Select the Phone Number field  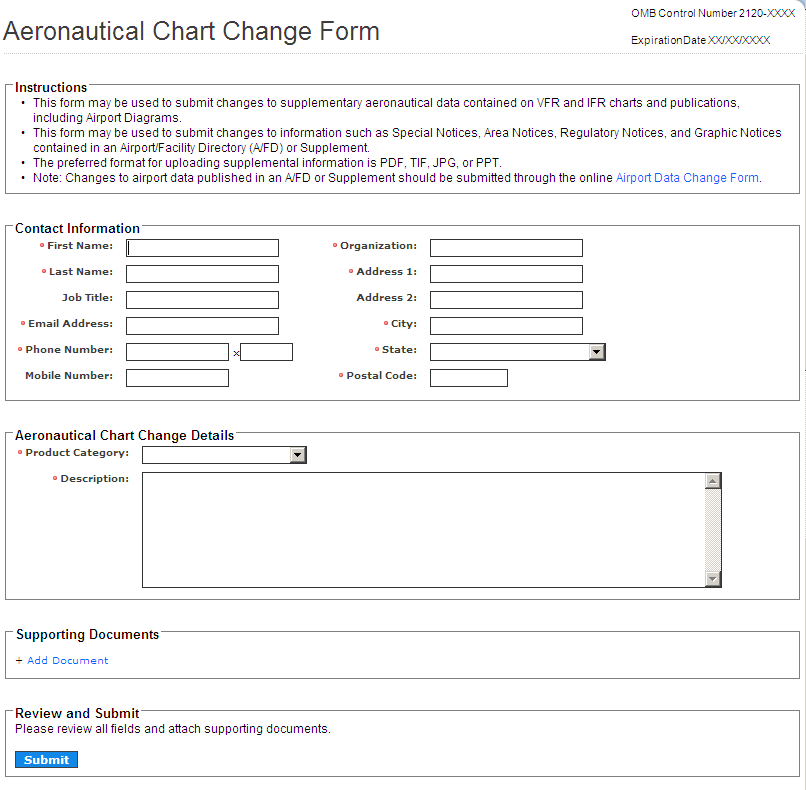pos(177,352)
